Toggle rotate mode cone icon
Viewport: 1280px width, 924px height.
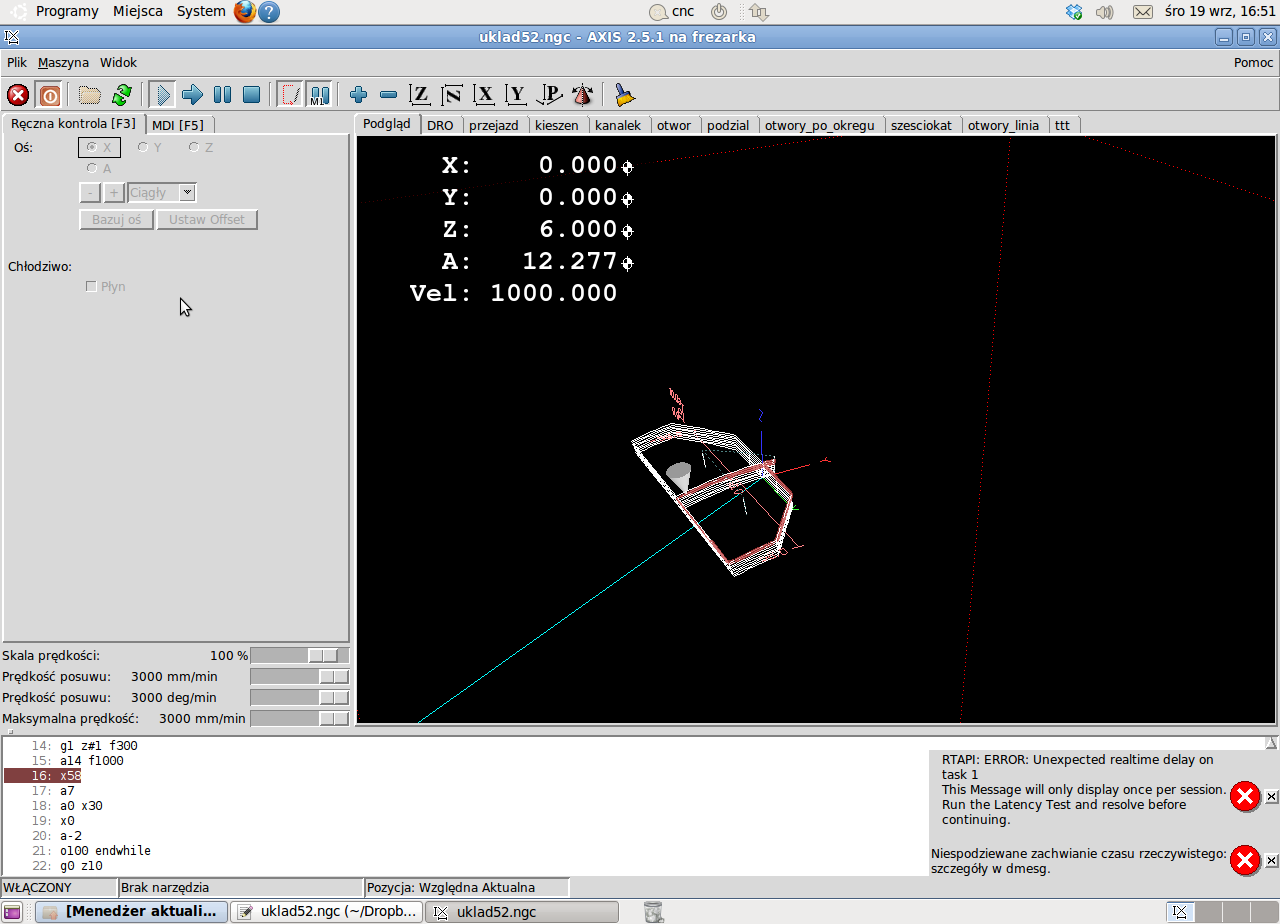pyautogui.click(x=583, y=95)
